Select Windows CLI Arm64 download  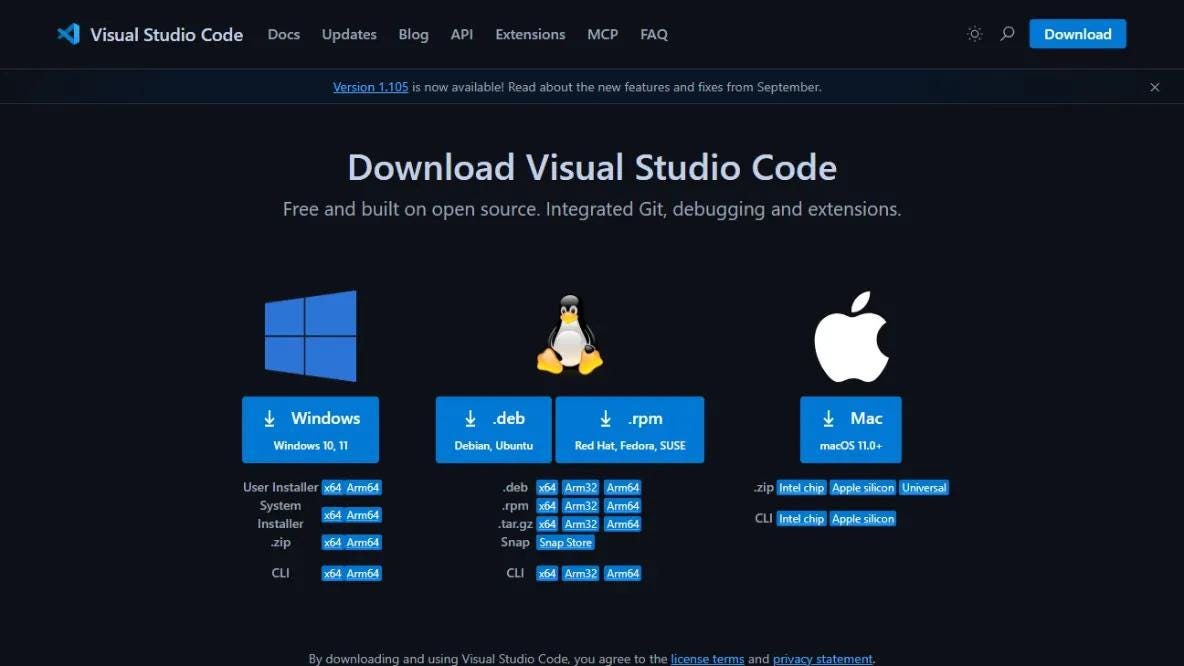click(x=362, y=573)
